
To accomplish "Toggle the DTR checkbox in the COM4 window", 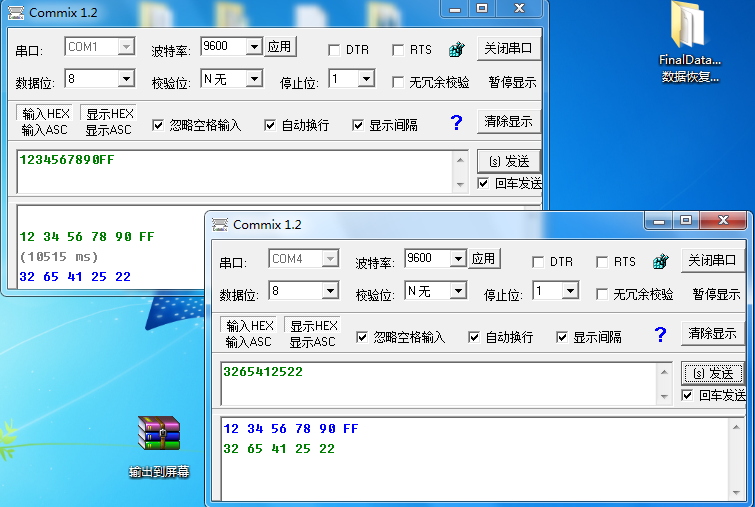I will pyautogui.click(x=538, y=262).
